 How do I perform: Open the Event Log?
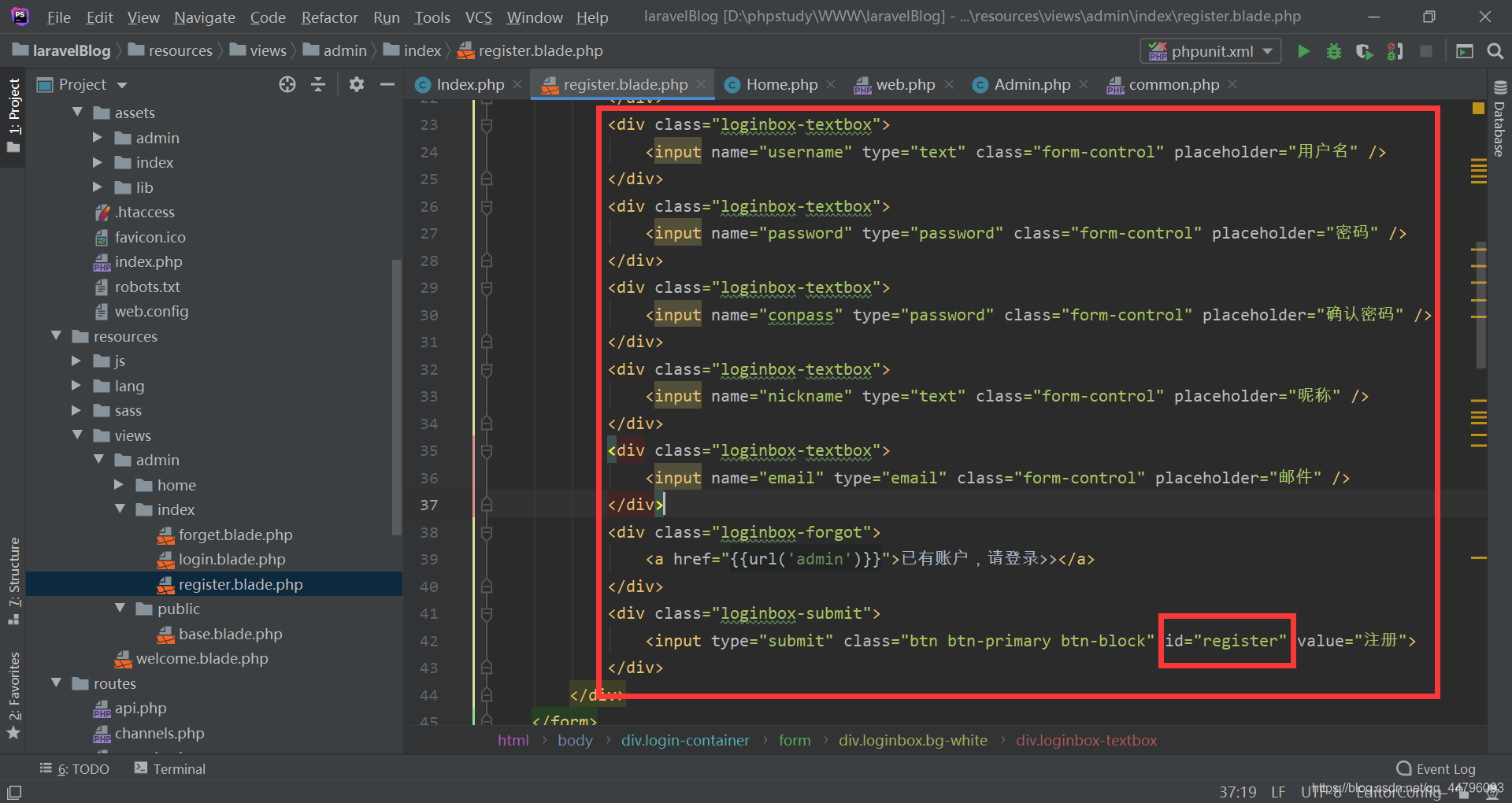tap(1436, 769)
